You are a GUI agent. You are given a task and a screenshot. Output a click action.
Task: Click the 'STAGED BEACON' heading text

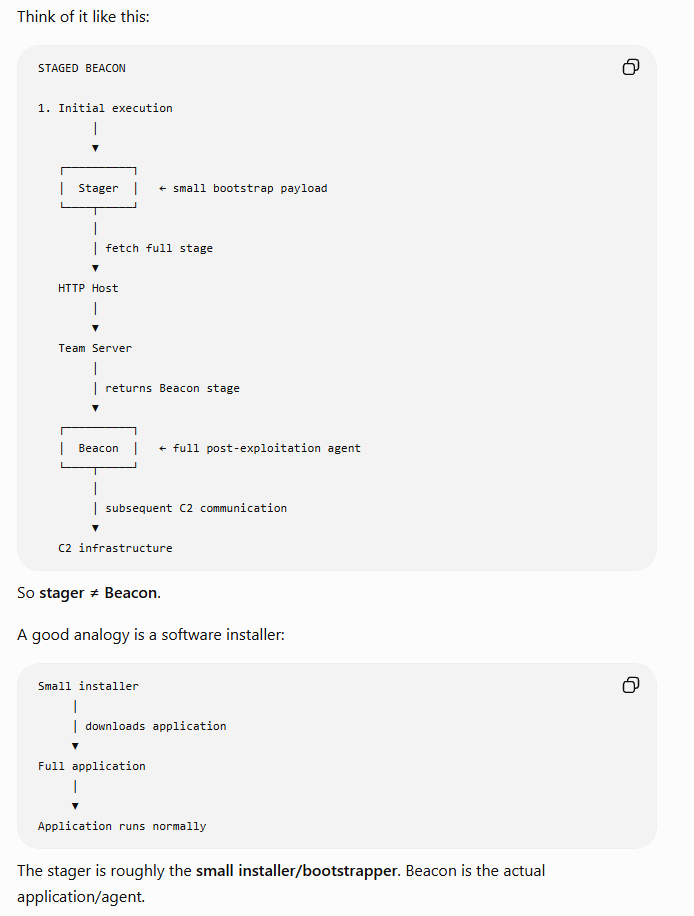82,68
